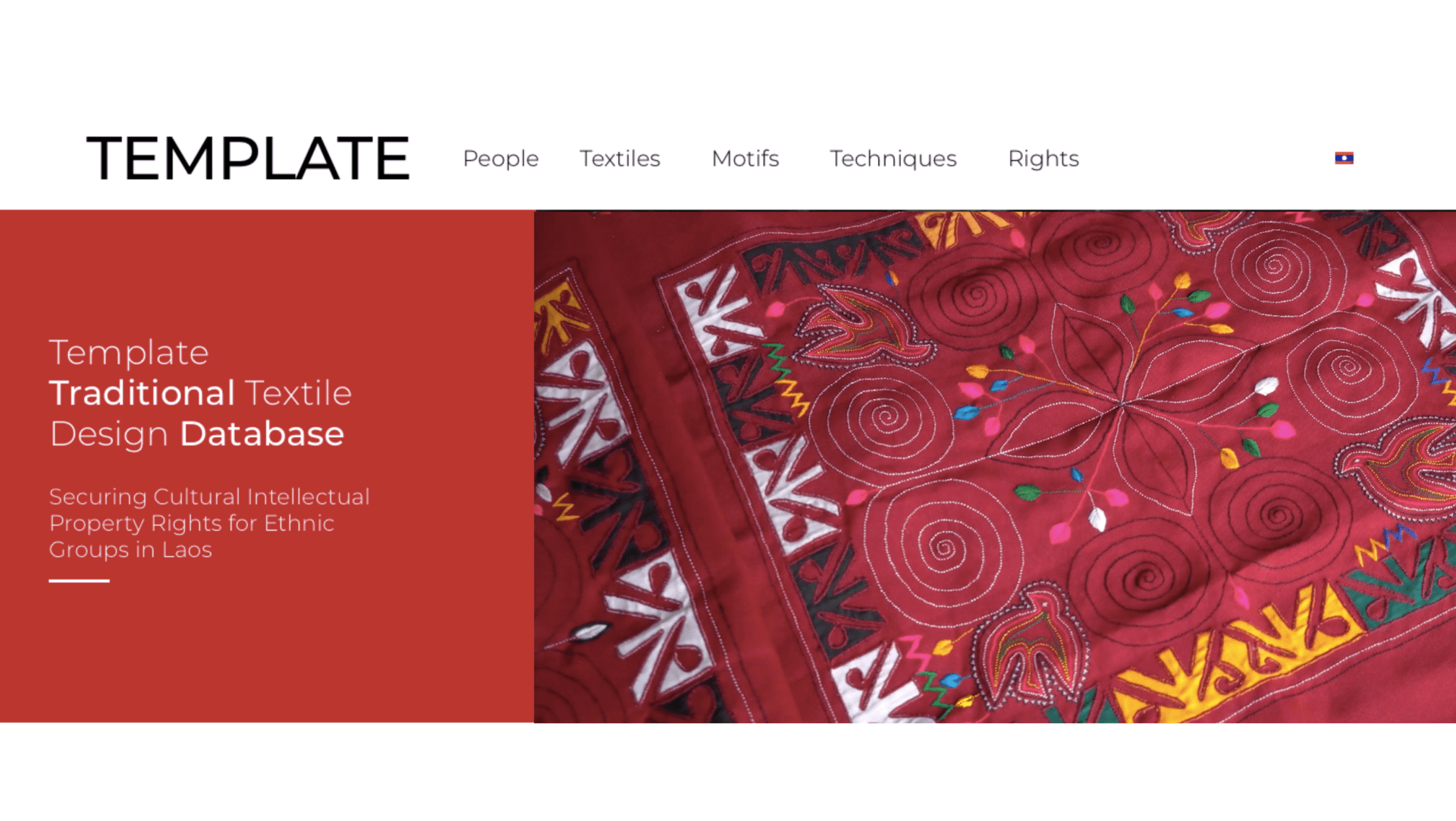
Task: Open the People menu item
Action: click(x=500, y=159)
